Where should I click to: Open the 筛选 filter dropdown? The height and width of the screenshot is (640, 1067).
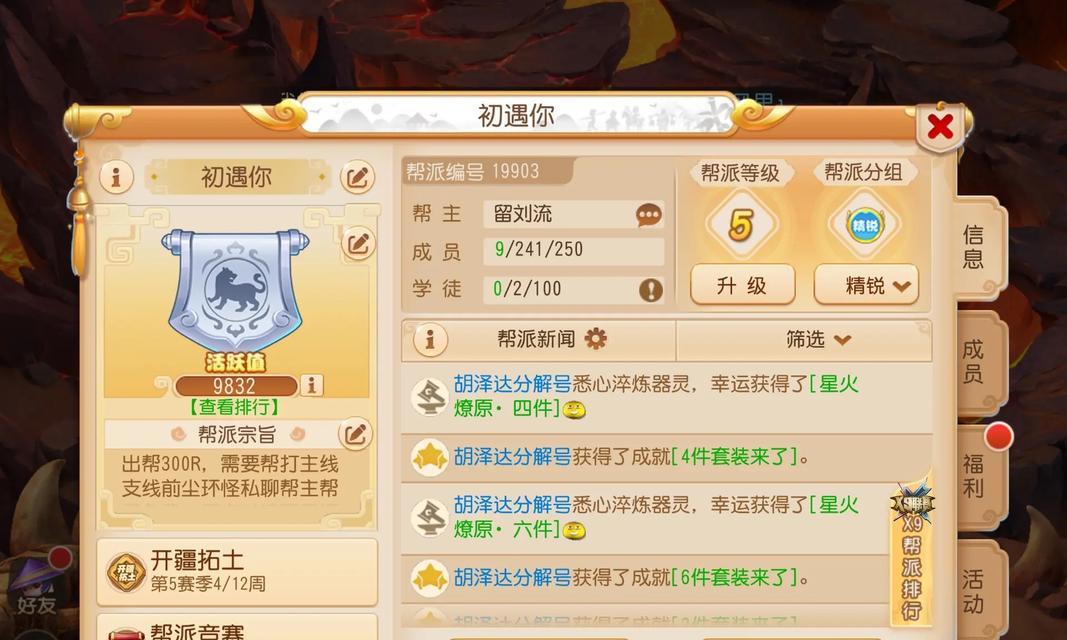tap(817, 339)
